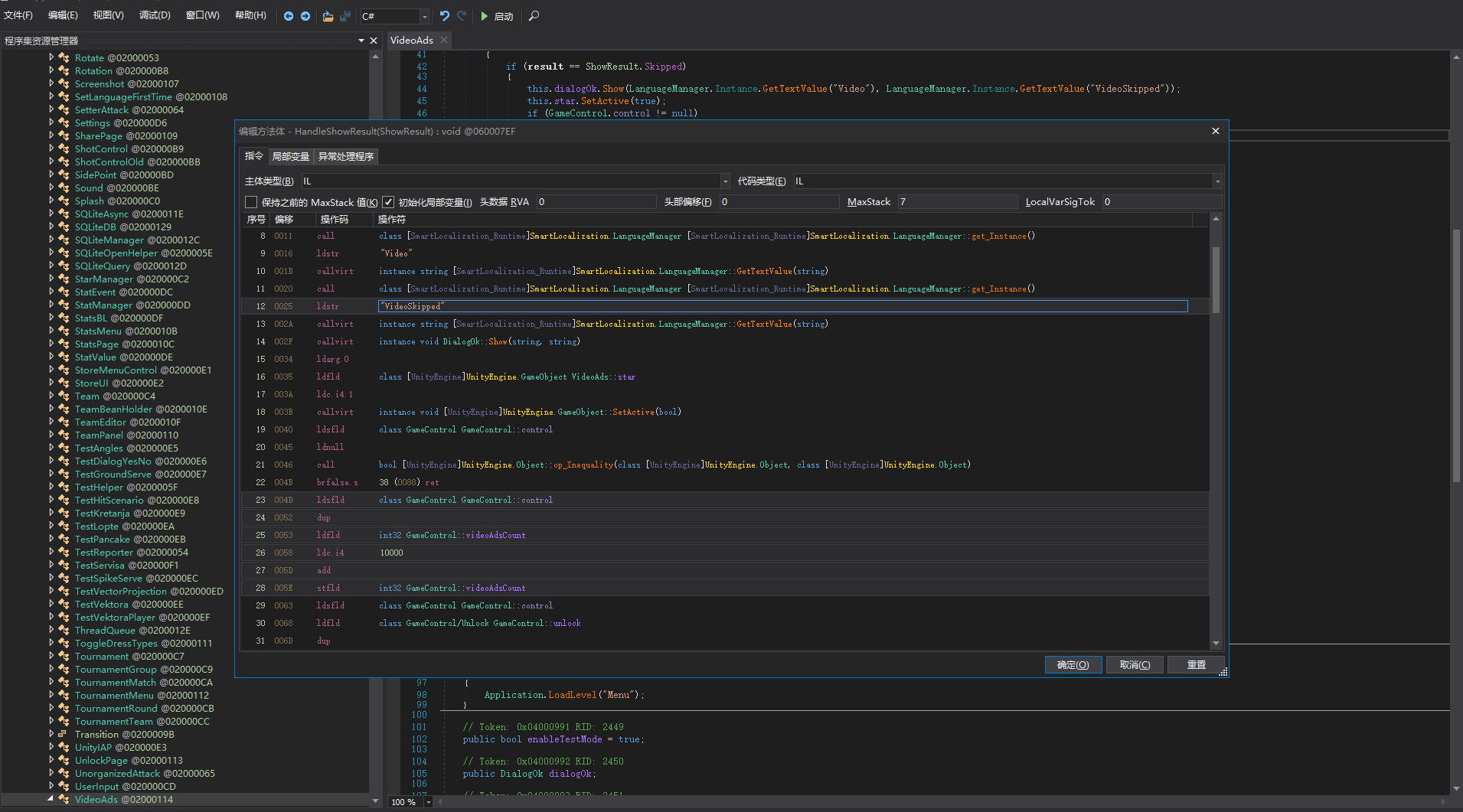Select the 指令 tab
The image size is (1463, 812).
tap(253, 156)
